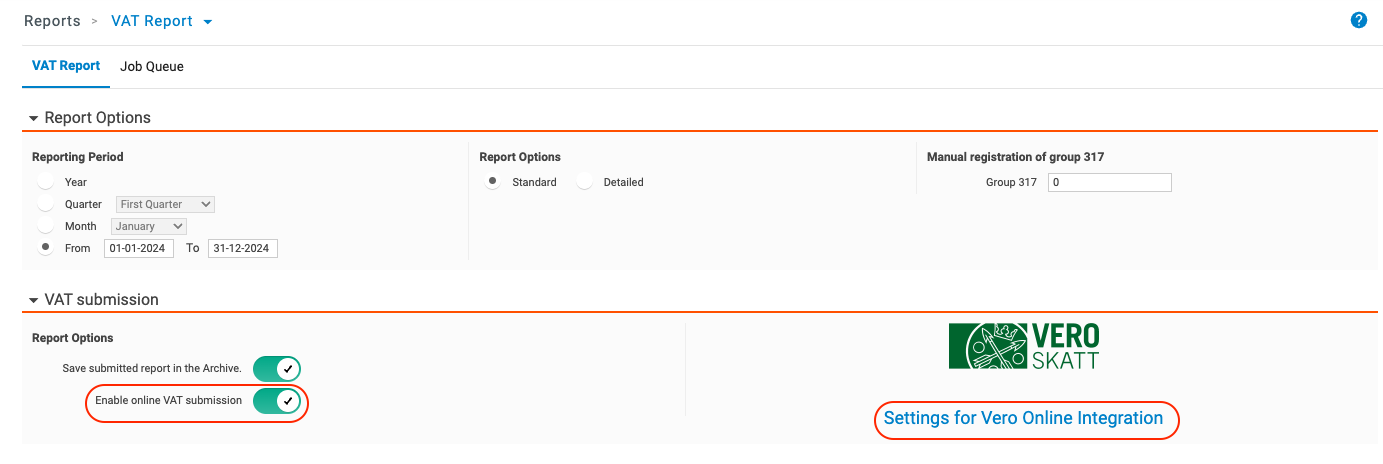The width and height of the screenshot is (1383, 464).
Task: Select the Month reporting period radio
Action: point(46,226)
